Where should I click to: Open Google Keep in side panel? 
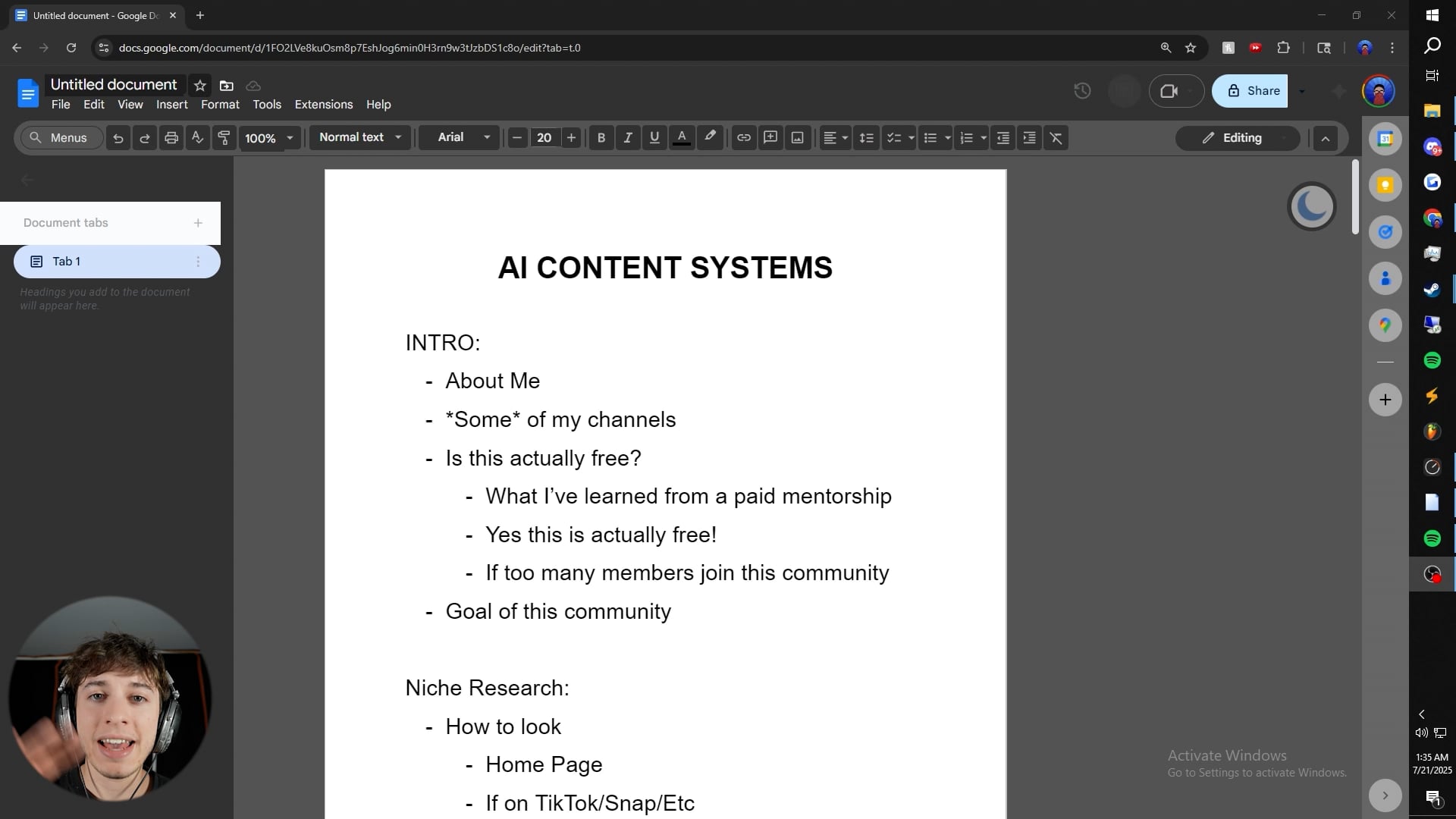coord(1385,186)
